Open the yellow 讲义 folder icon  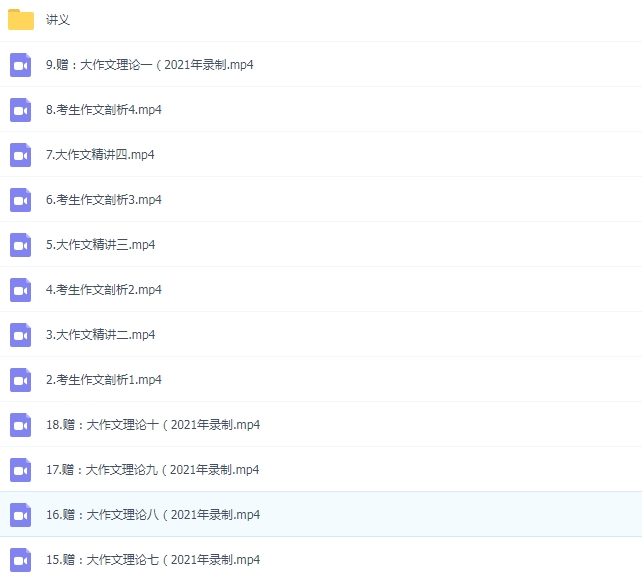[x=20, y=20]
